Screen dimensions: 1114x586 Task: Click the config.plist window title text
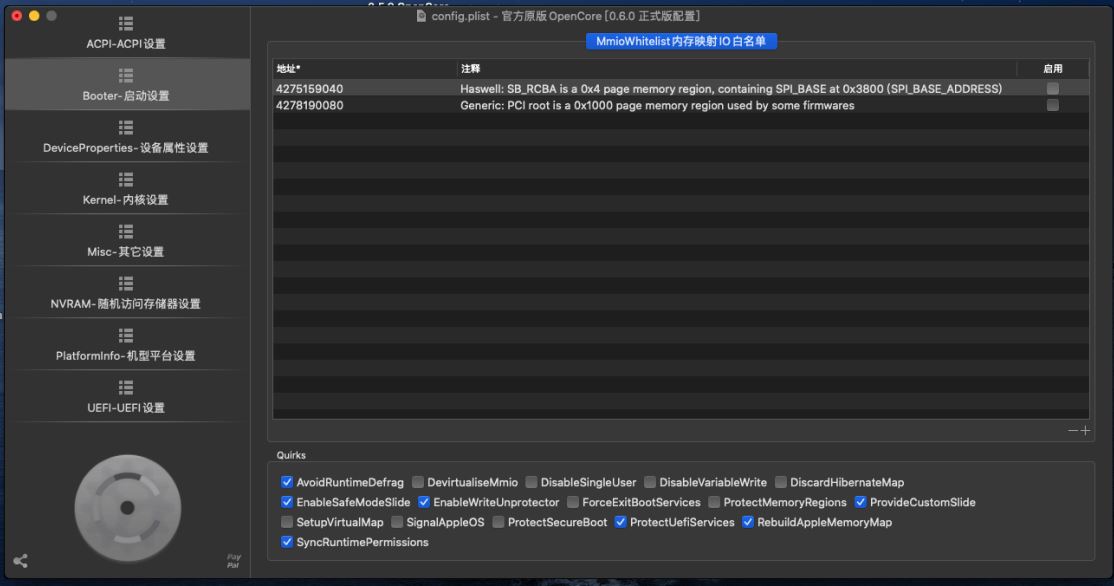[x=566, y=16]
